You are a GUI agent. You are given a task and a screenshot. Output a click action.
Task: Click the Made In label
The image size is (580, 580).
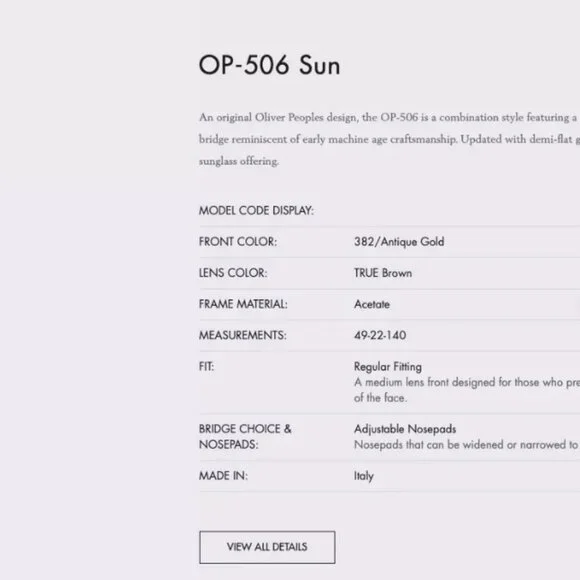coord(223,475)
